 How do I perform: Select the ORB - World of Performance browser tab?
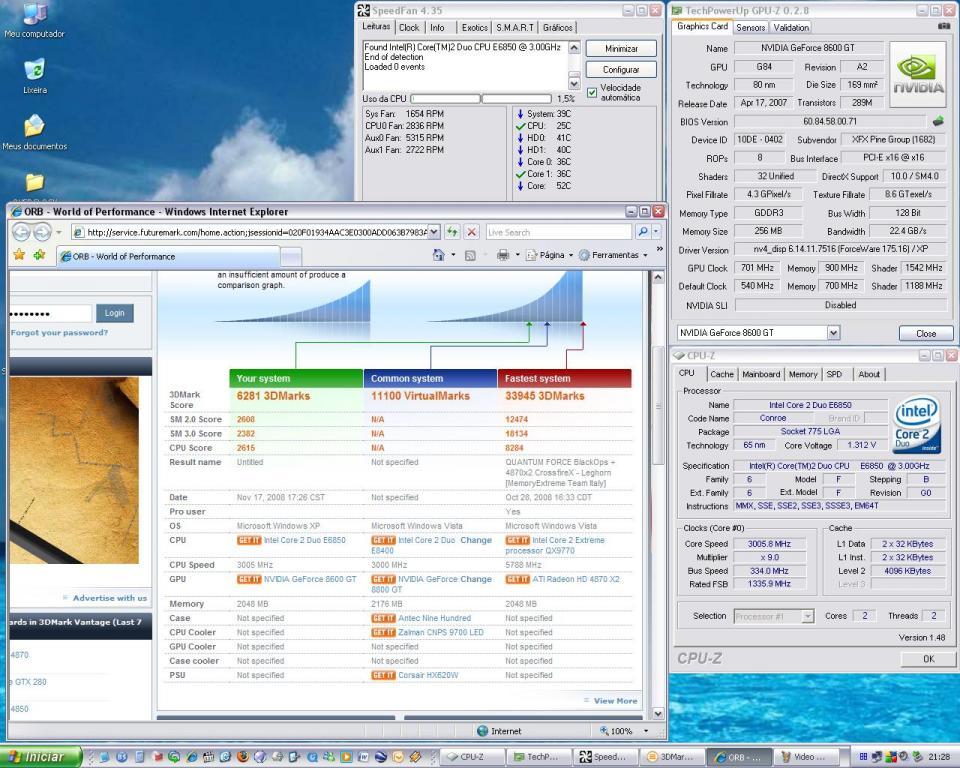168,257
